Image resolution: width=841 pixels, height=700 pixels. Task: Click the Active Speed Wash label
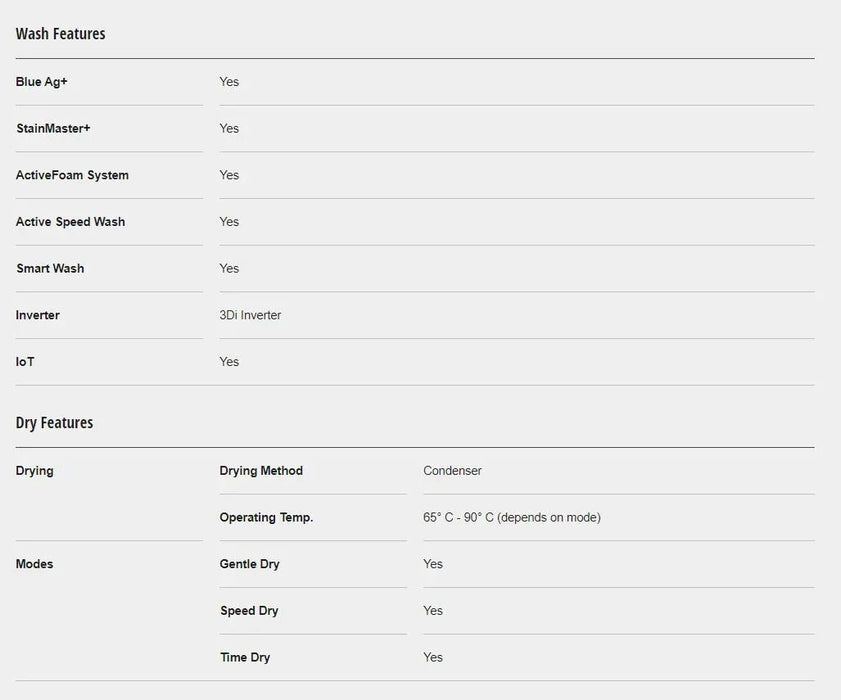coord(70,222)
